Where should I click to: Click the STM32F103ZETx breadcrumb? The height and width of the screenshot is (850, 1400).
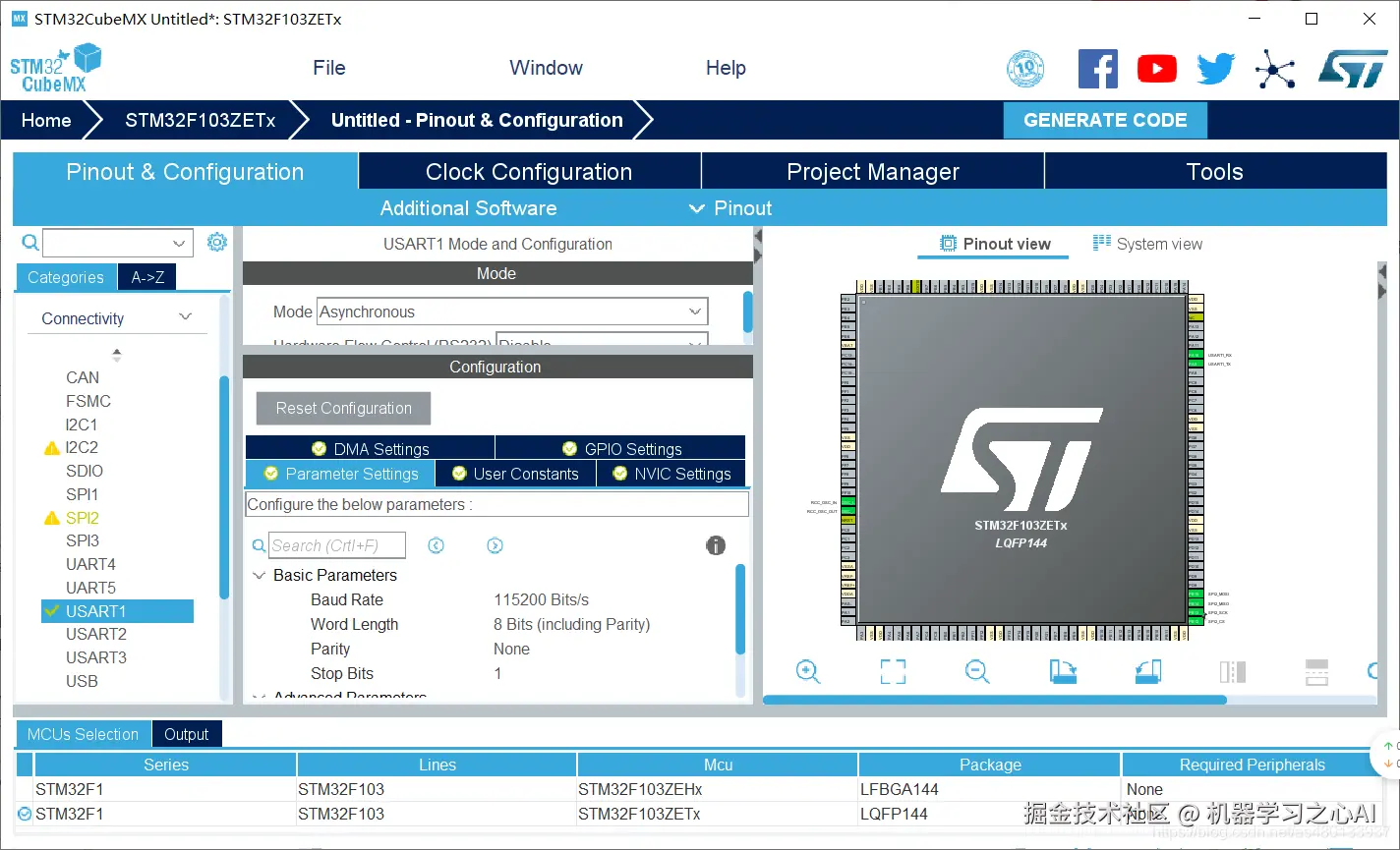(201, 120)
